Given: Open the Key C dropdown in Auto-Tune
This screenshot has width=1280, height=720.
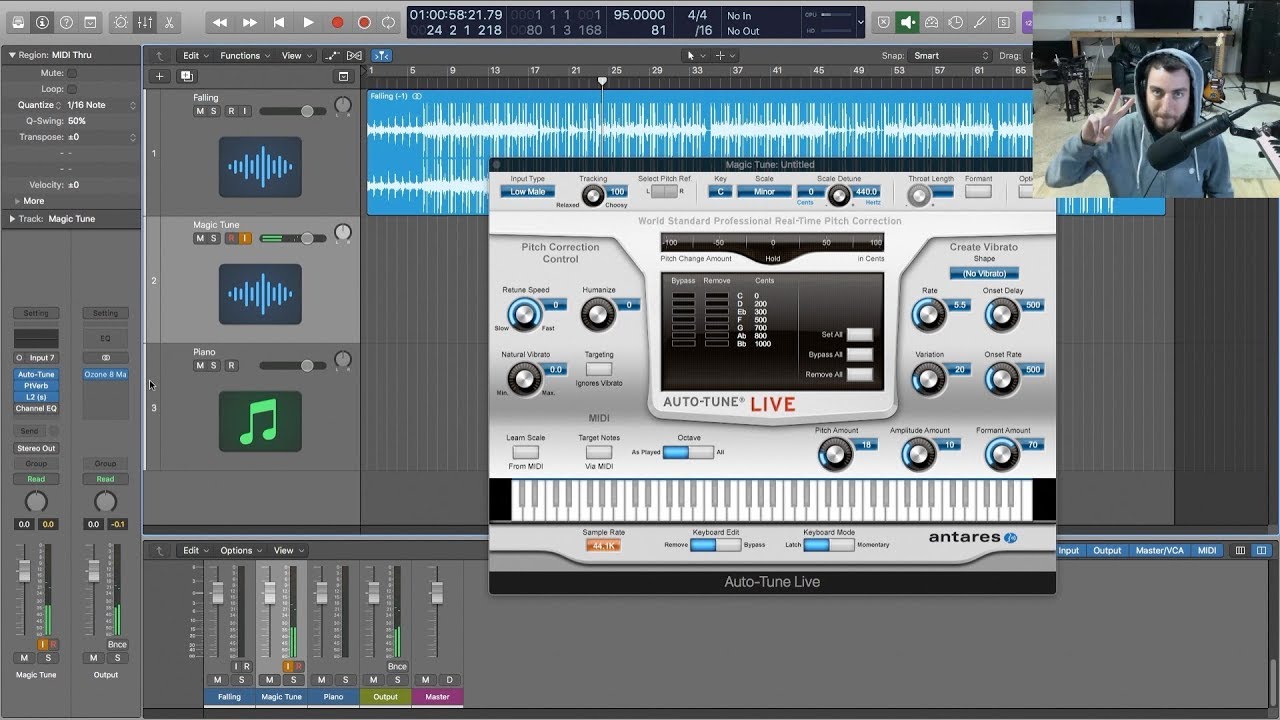Looking at the screenshot, I should pyautogui.click(x=719, y=191).
